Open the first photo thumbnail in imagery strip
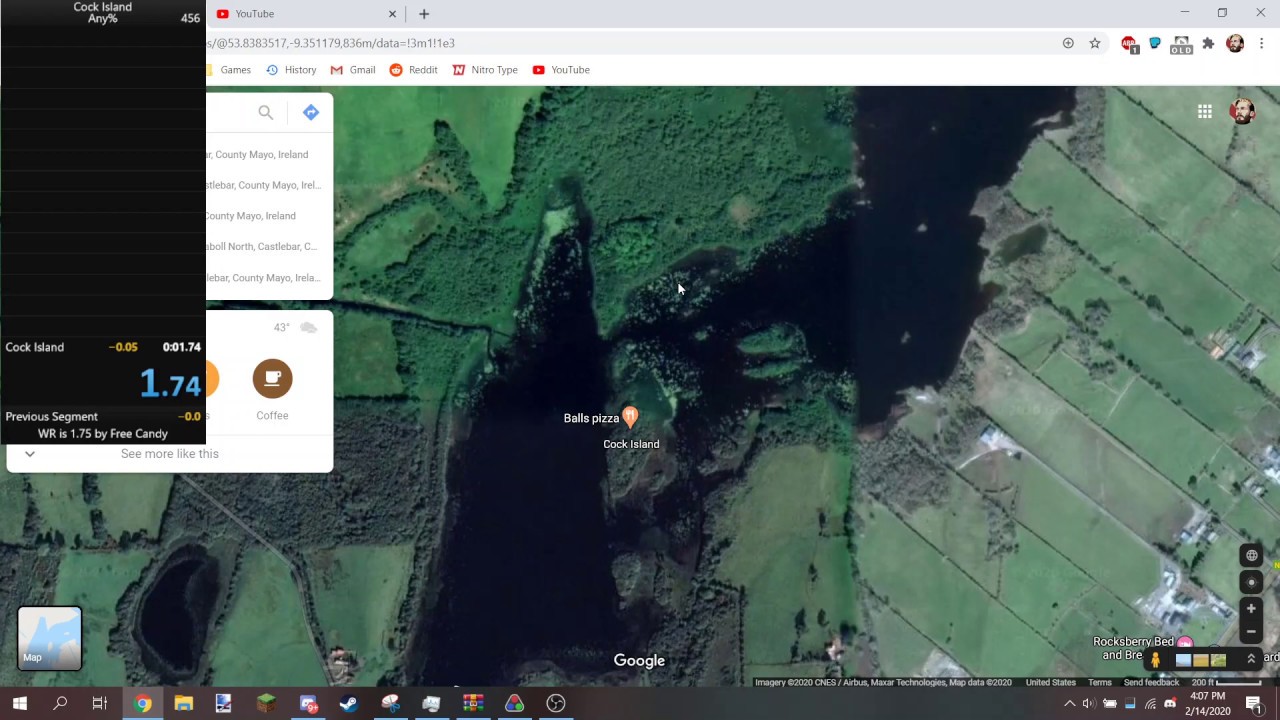This screenshot has height=720, width=1280. point(1184,660)
